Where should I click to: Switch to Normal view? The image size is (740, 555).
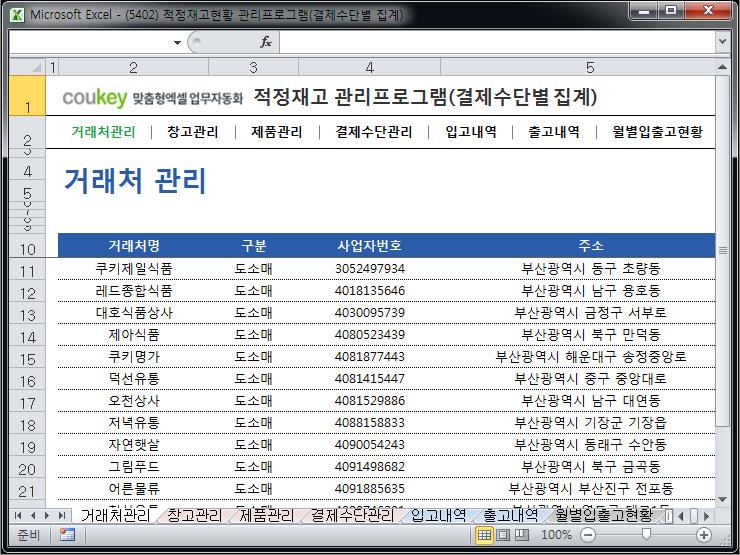tap(484, 535)
